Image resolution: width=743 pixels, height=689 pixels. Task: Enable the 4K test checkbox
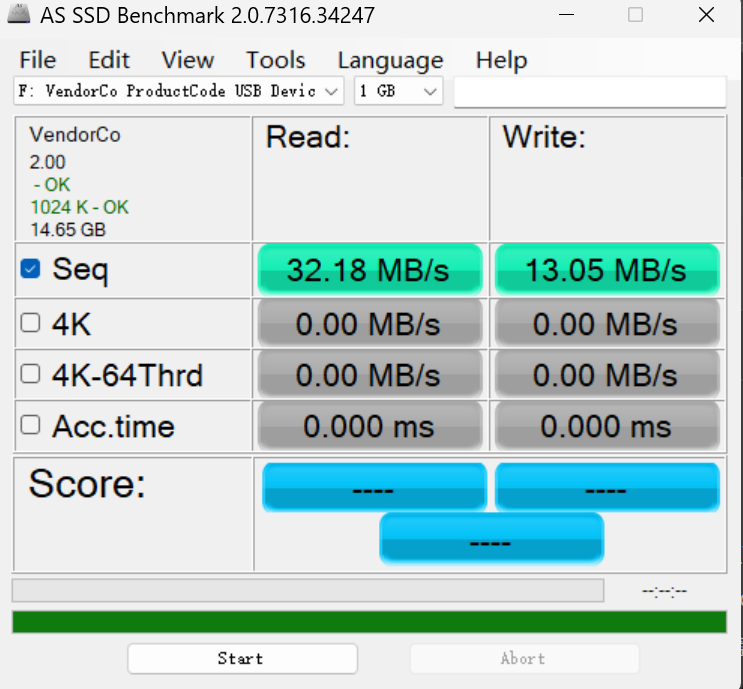pyautogui.click(x=30, y=323)
